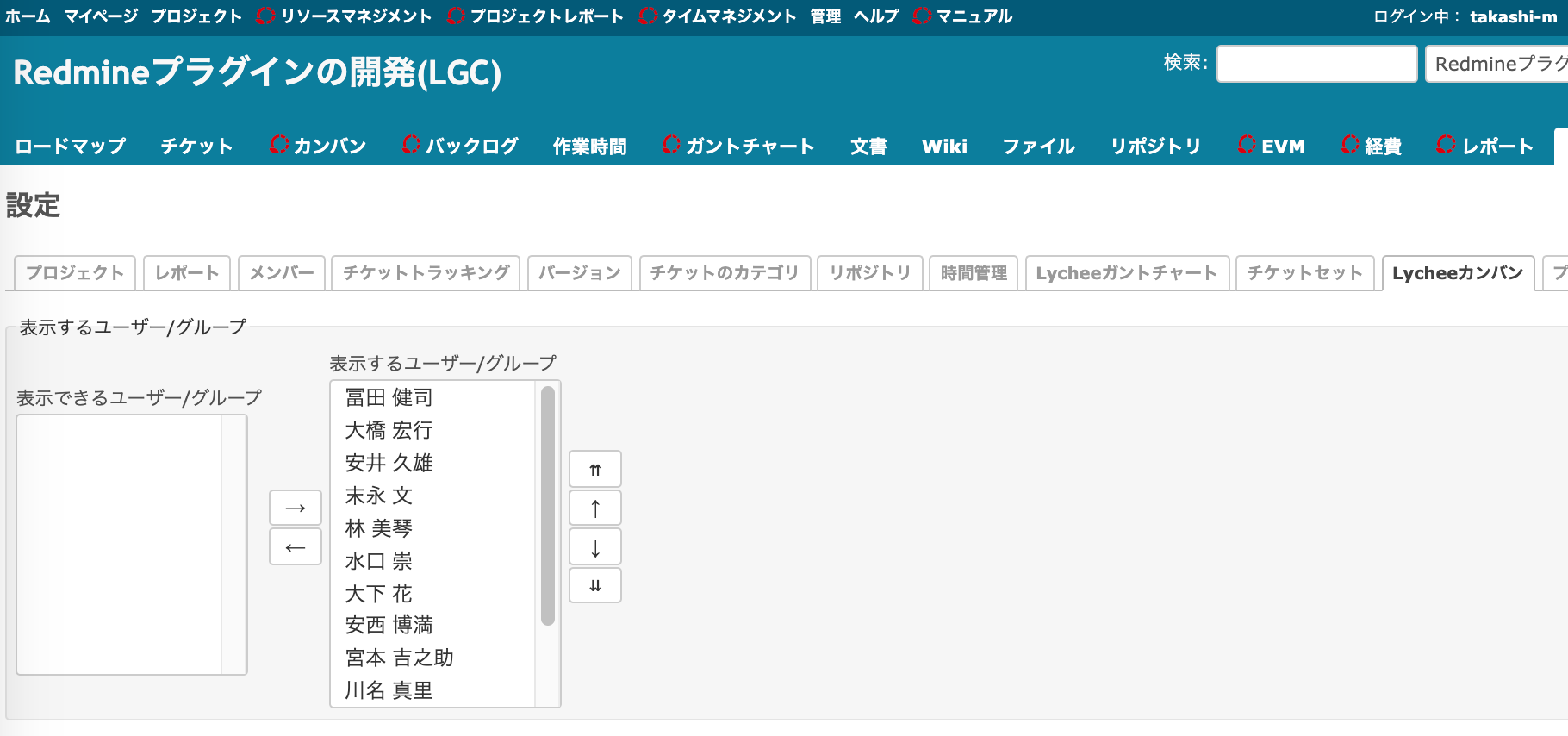
Task: Click the 検索 search input field
Action: point(1316,65)
